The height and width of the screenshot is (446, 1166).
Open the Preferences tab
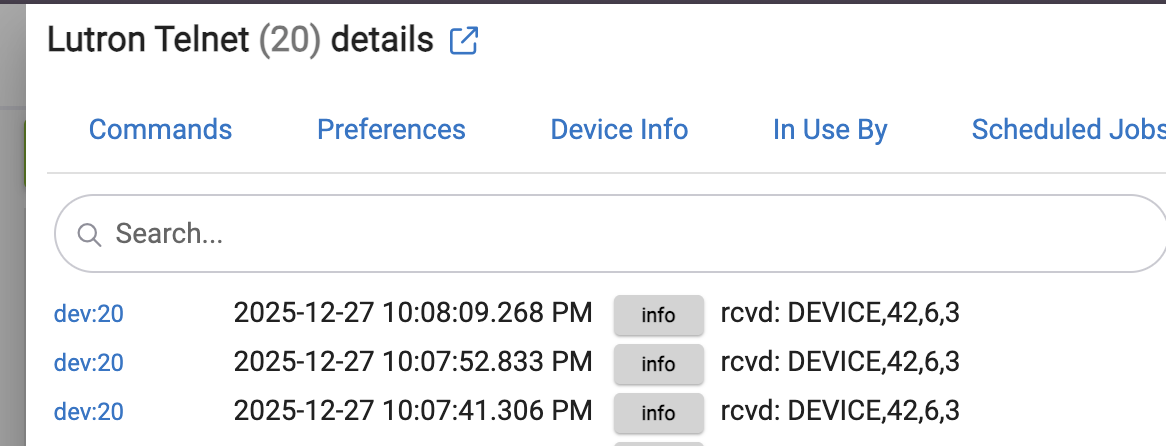click(x=391, y=130)
